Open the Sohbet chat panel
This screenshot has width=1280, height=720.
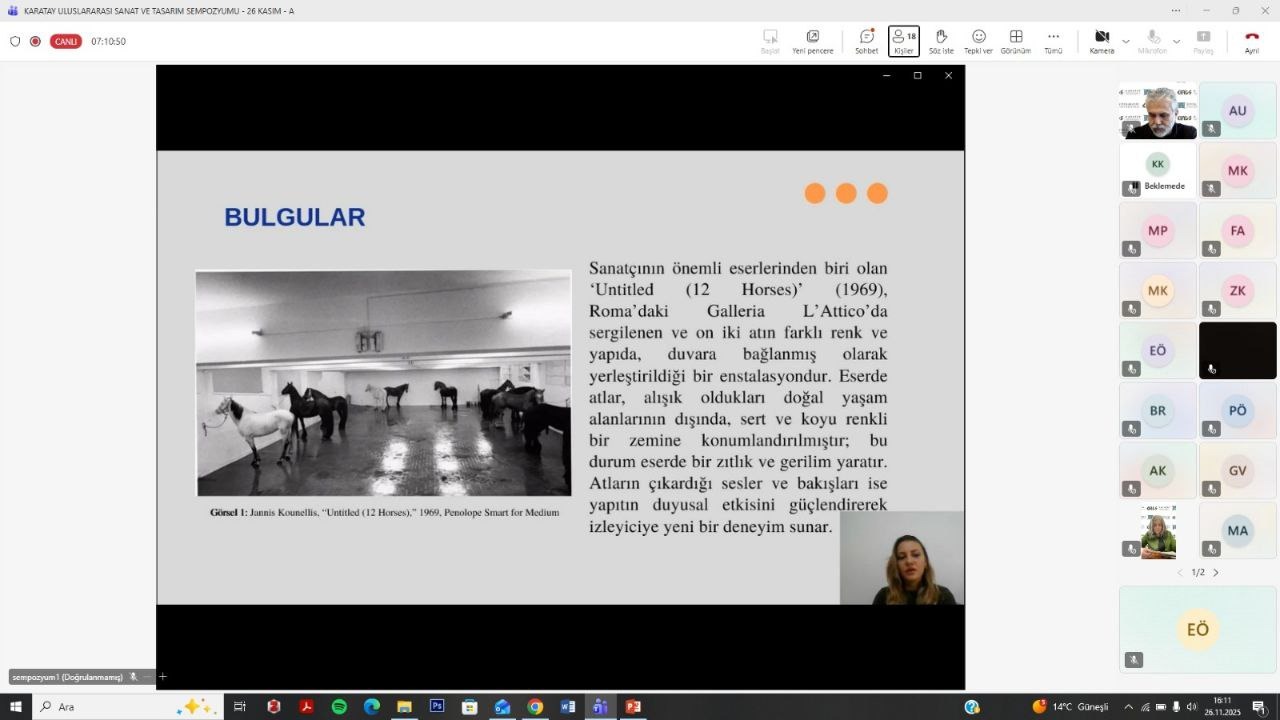coord(866,41)
